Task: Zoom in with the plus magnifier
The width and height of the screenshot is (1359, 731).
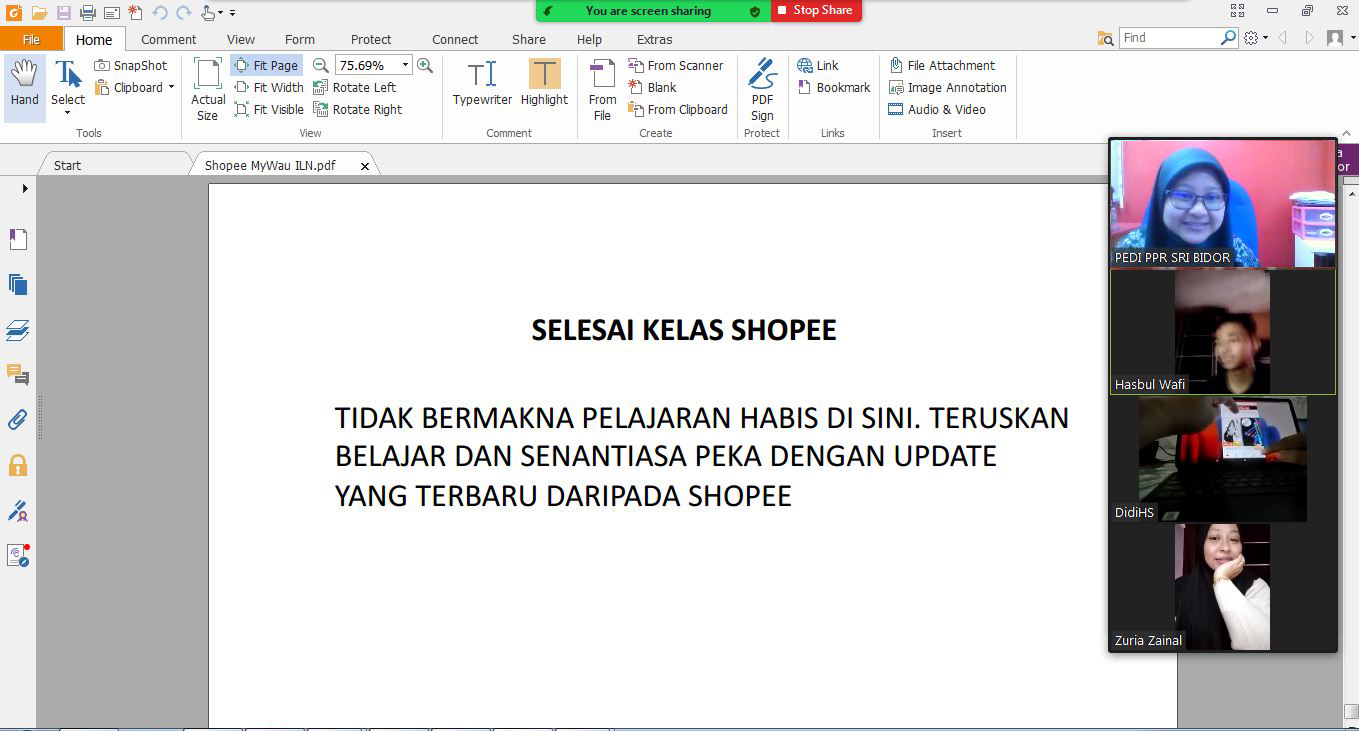Action: 425,65
